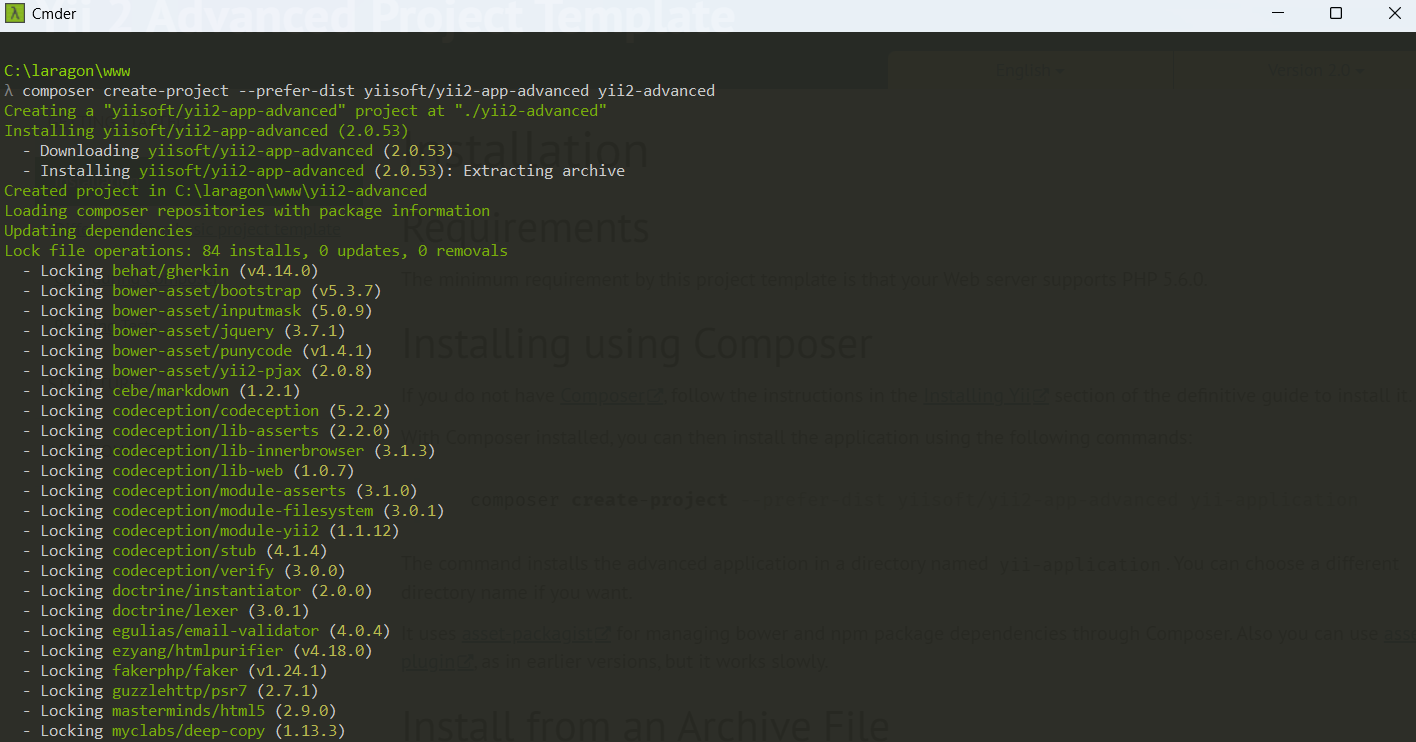This screenshot has width=1416, height=742.
Task: Click the codeception/codeception package name
Action: pyautogui.click(x=215, y=411)
